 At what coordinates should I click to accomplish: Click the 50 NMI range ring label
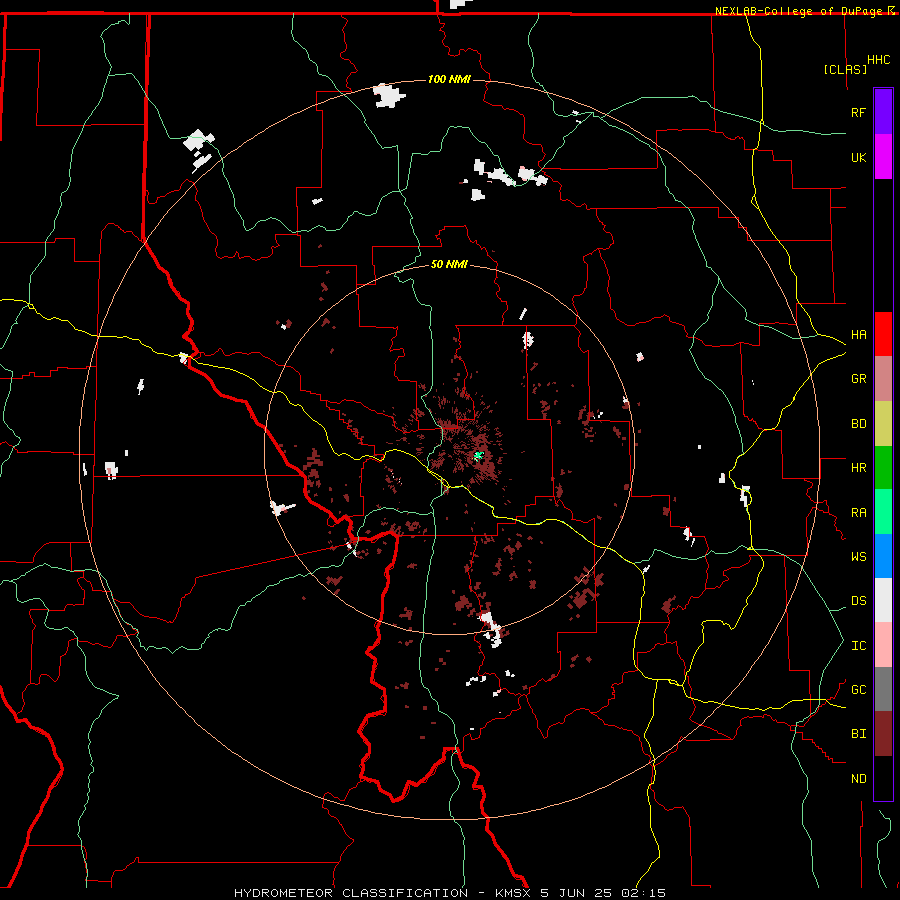point(449,264)
